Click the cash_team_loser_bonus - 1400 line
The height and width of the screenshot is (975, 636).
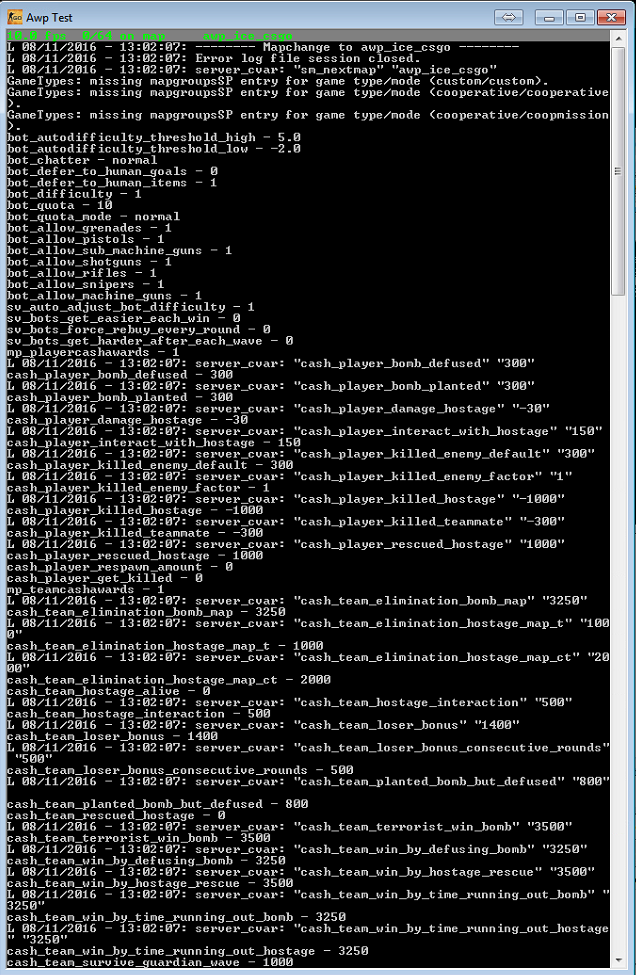(113, 736)
